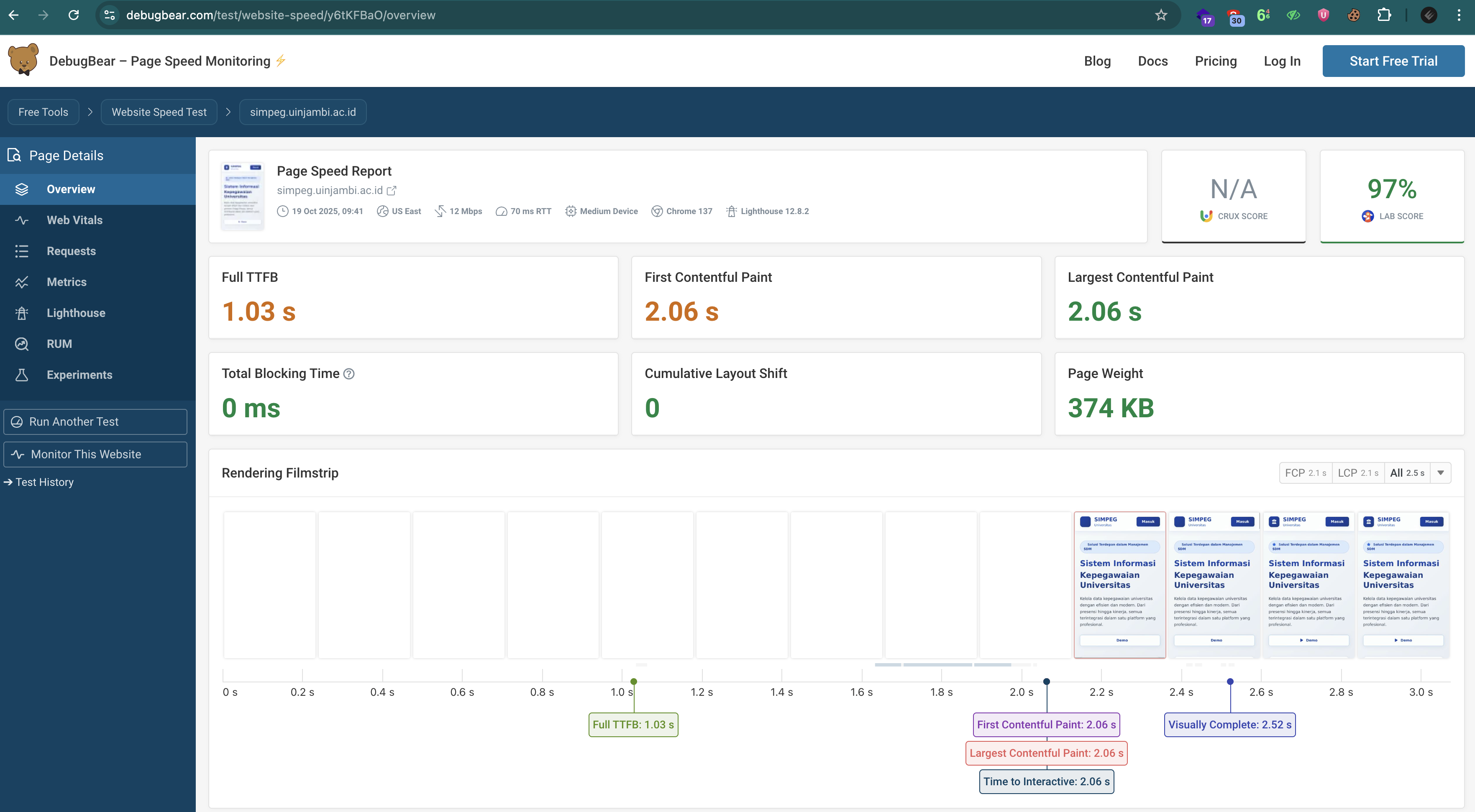Select the All 2.5 s filmstrip filter

click(x=1406, y=473)
